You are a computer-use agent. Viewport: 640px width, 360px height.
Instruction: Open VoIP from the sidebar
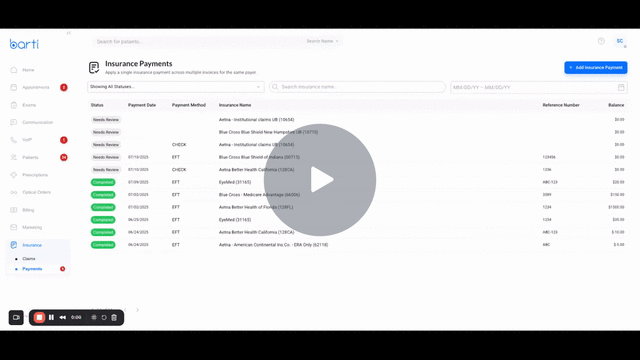click(x=27, y=140)
